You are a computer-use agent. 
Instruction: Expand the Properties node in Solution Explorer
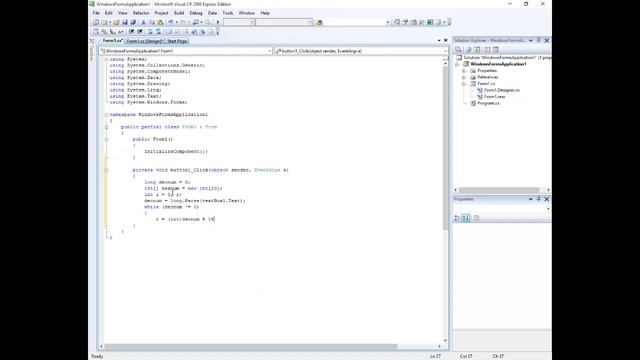pyautogui.click(x=464, y=71)
